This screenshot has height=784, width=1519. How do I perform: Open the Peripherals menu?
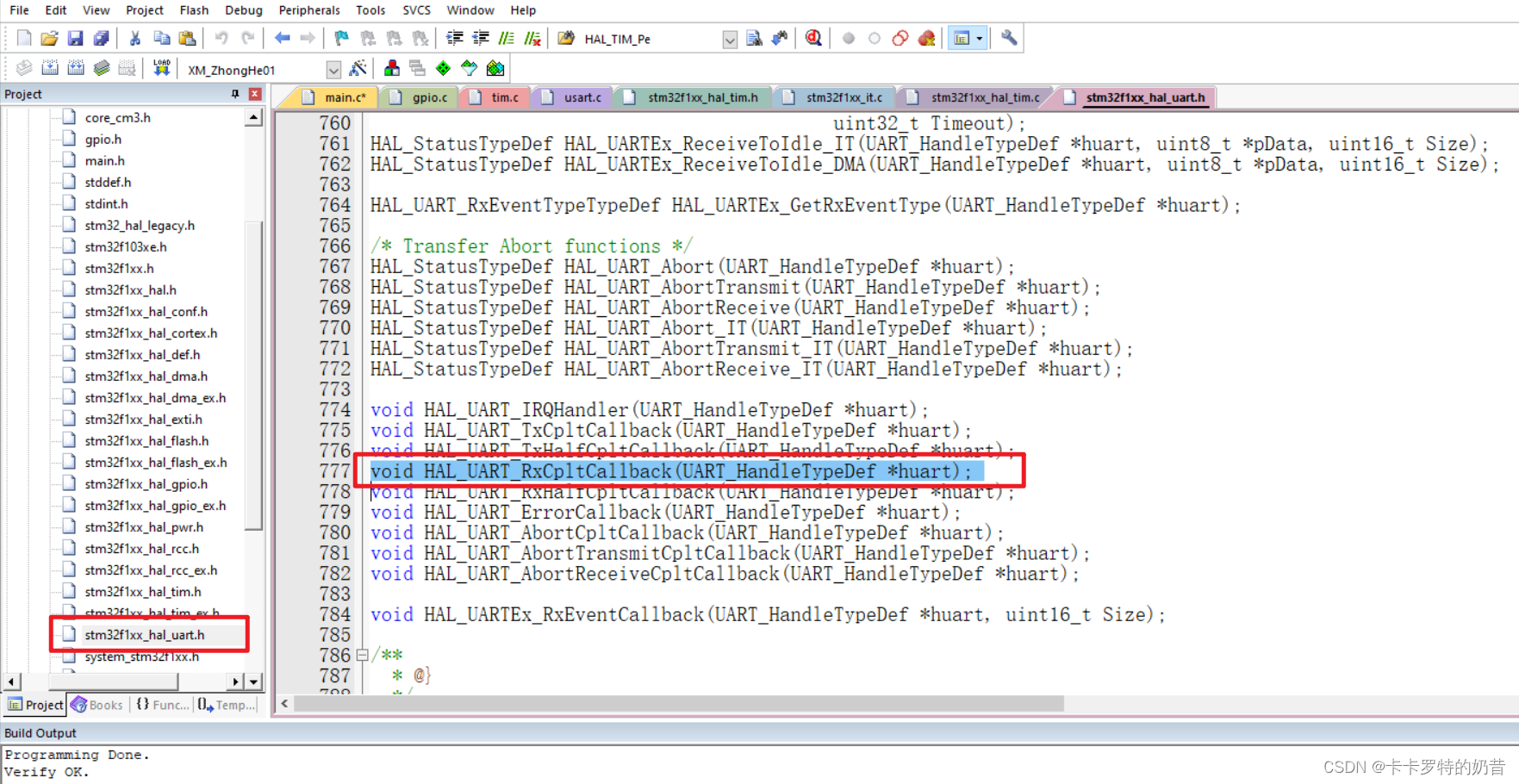tap(309, 10)
